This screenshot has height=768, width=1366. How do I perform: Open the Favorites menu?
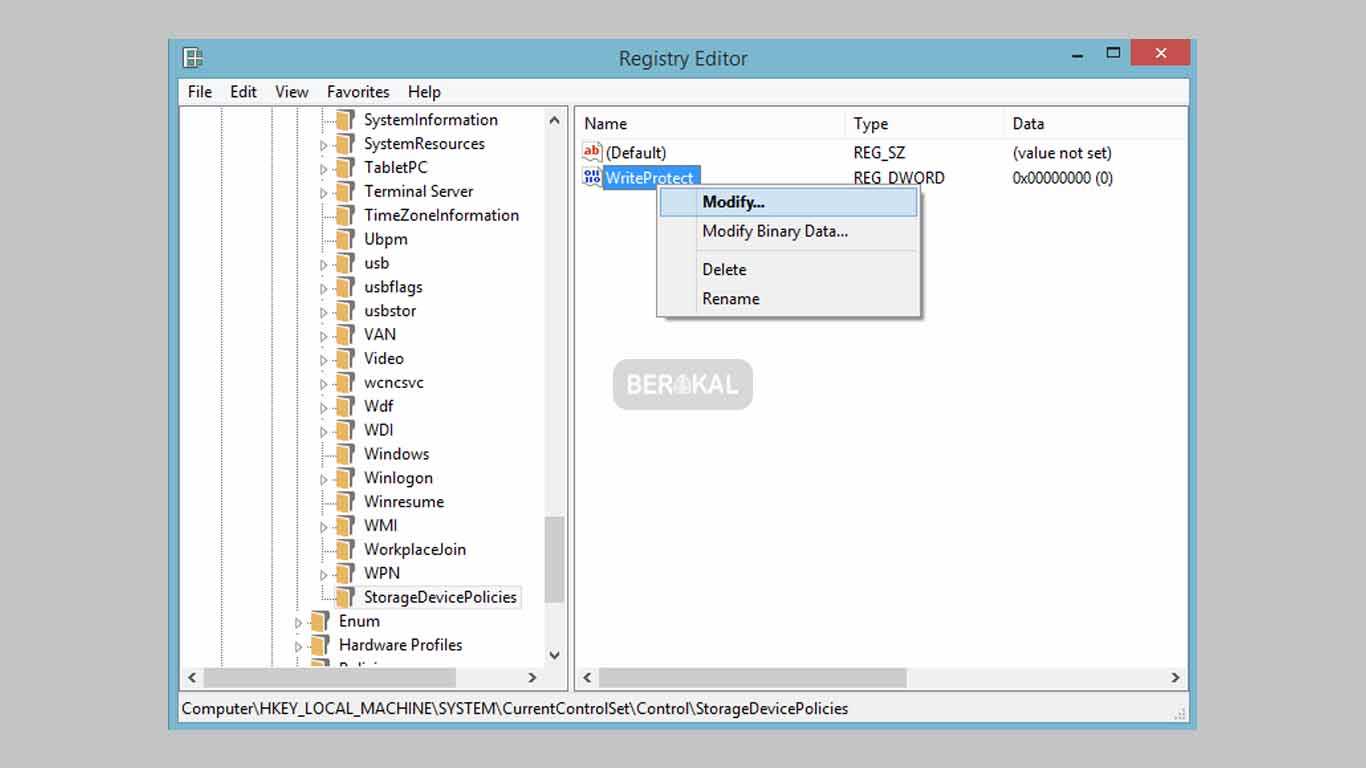(358, 91)
